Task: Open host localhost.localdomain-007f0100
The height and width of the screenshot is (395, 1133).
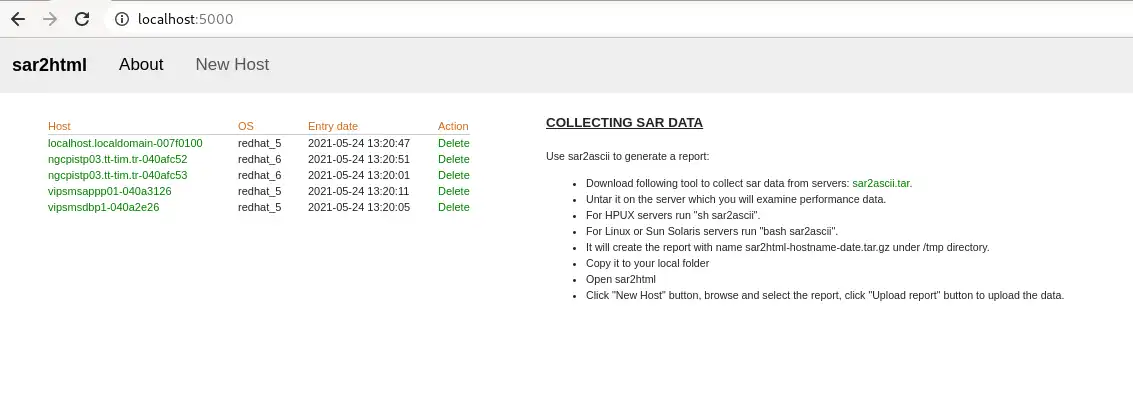Action: [125, 143]
